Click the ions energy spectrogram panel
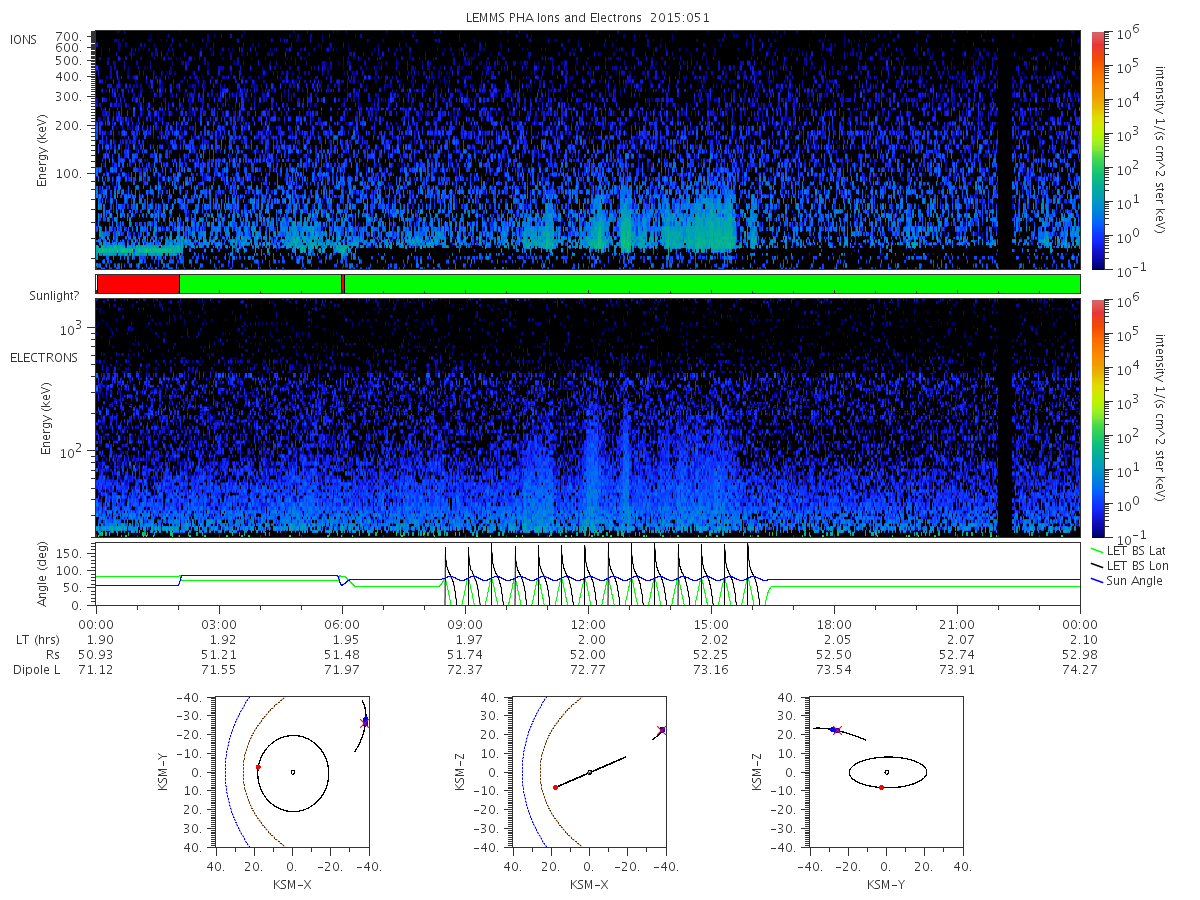The width and height of the screenshot is (1200, 900). pos(588,150)
